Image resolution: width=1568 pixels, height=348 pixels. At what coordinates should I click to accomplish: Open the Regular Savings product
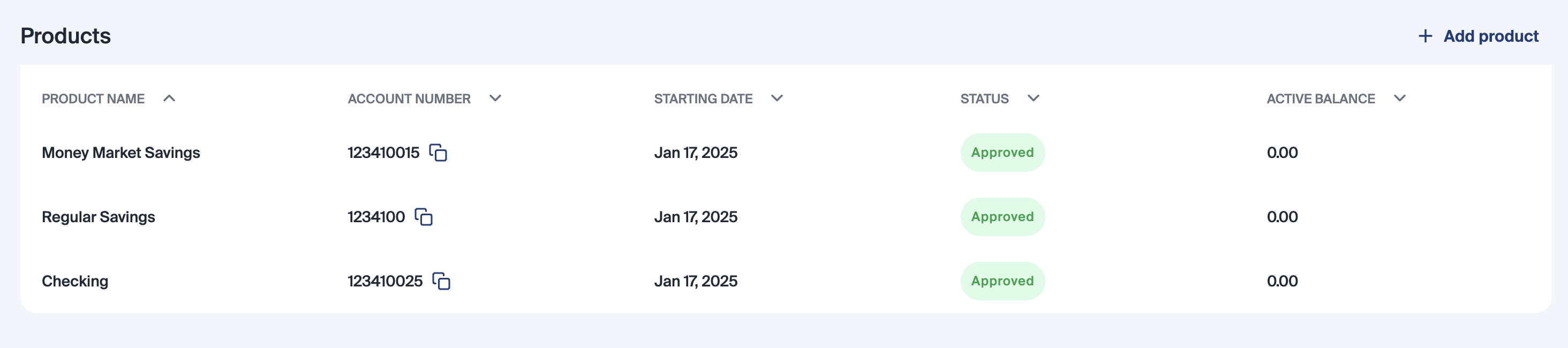pos(98,217)
